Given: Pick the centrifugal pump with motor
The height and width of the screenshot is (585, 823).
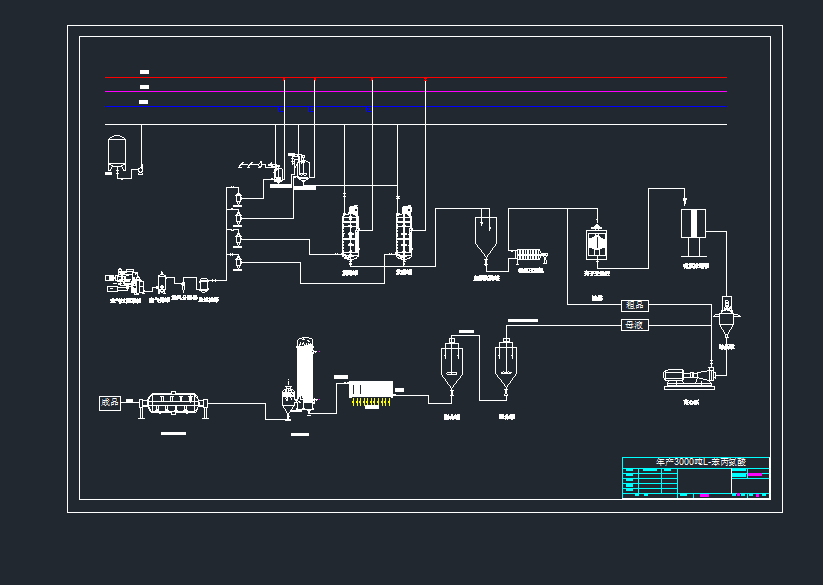Looking at the screenshot, I should pyautogui.click(x=690, y=378).
